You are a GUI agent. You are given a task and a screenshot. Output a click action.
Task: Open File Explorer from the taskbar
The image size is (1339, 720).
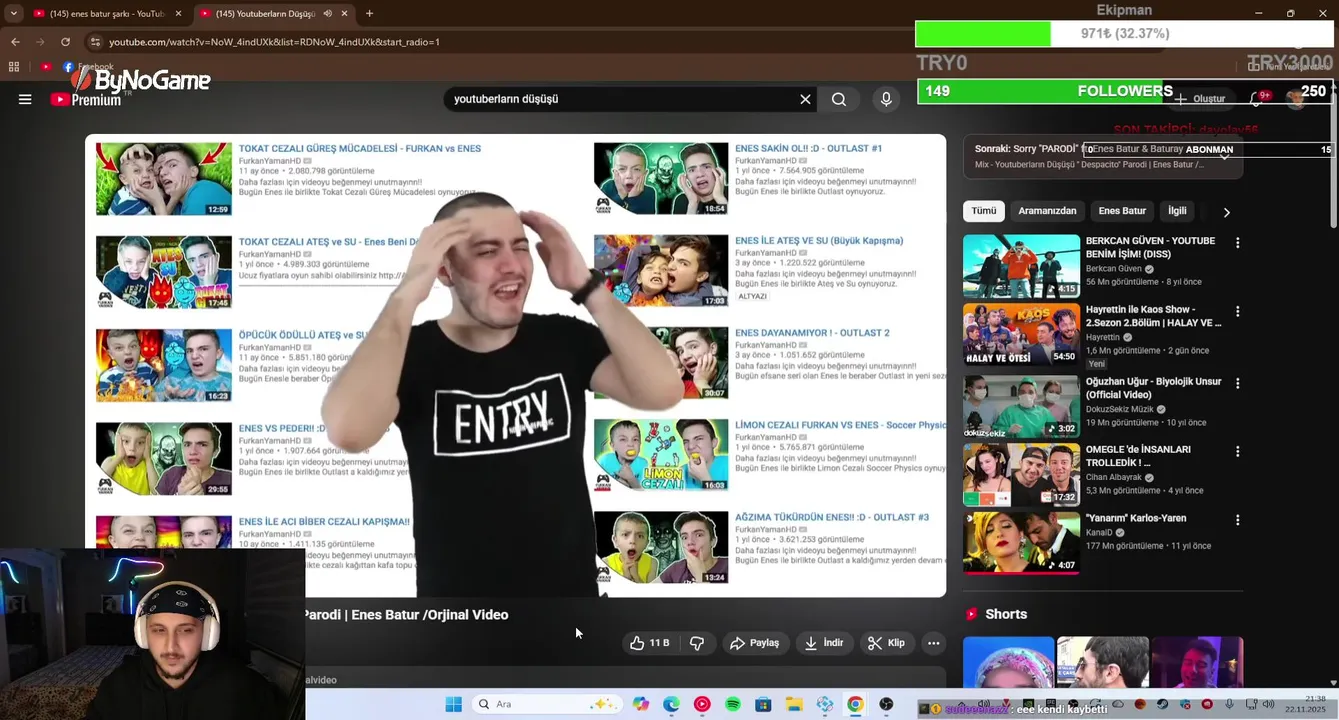pyautogui.click(x=794, y=704)
